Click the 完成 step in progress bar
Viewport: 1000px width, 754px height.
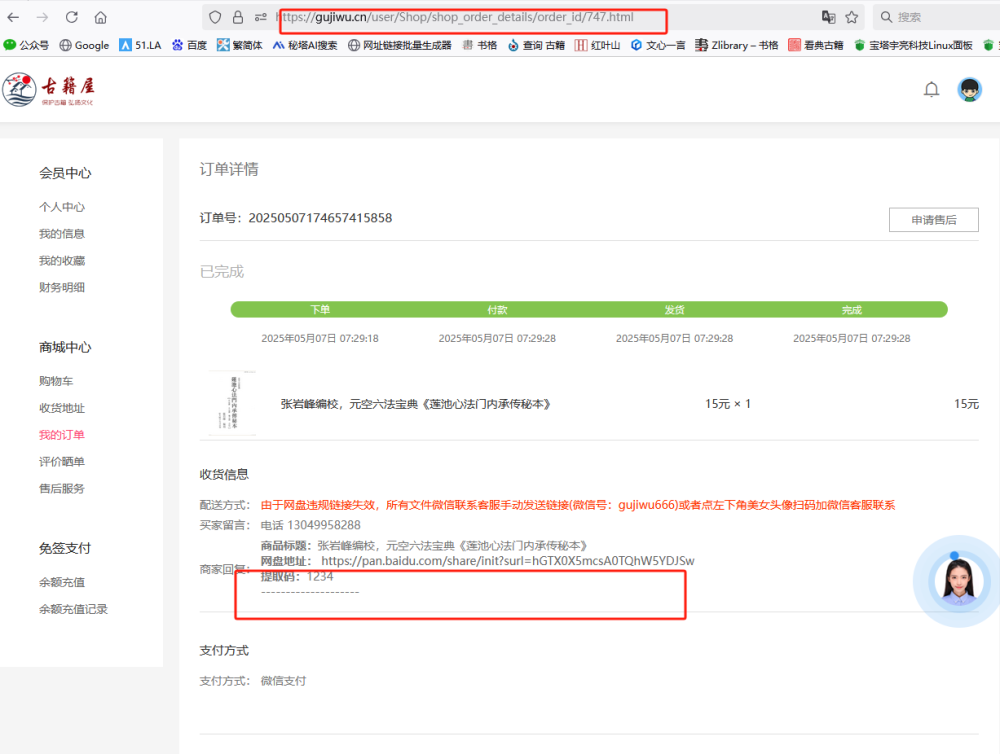click(x=852, y=309)
